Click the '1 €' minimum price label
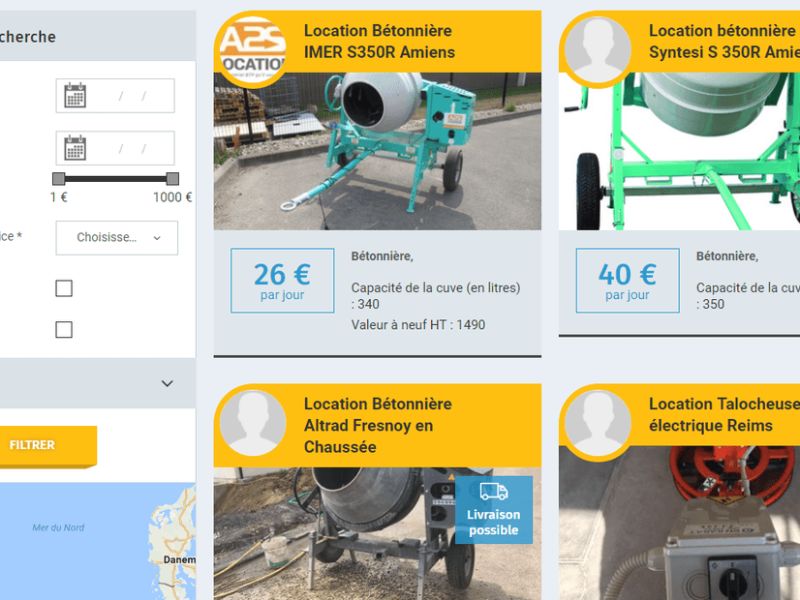 (x=59, y=197)
